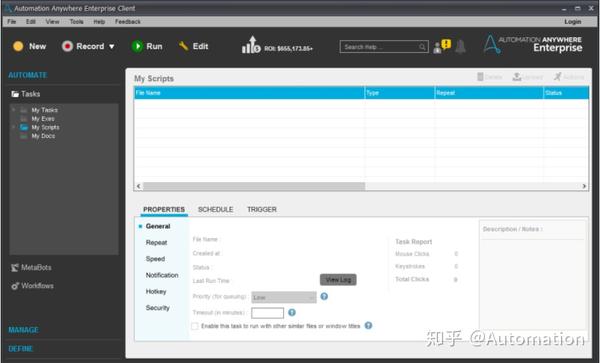Open the Help menu
This screenshot has width=600, height=363.
tap(99, 22)
